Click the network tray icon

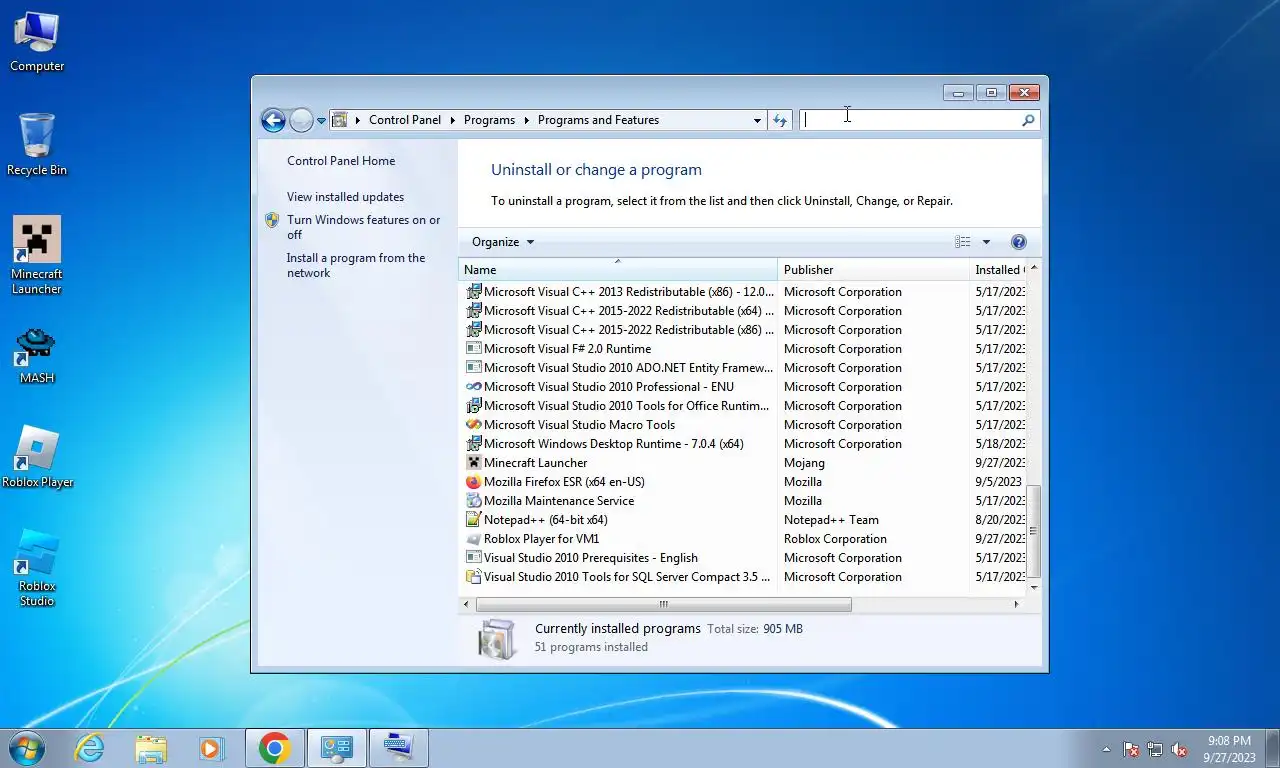coord(1155,749)
